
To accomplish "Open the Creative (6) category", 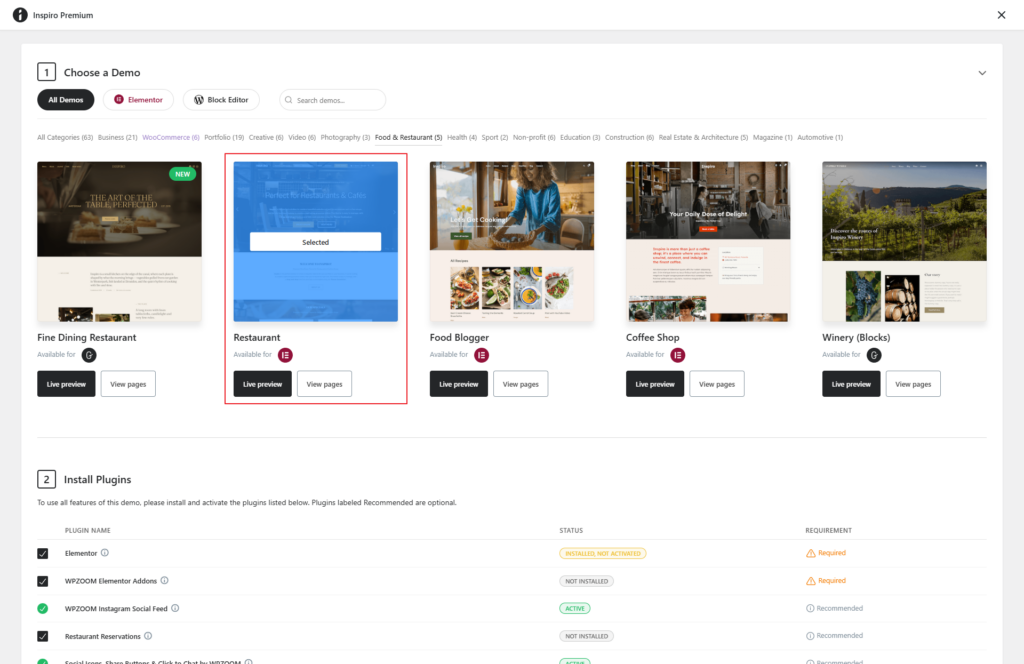I will tap(266, 138).
